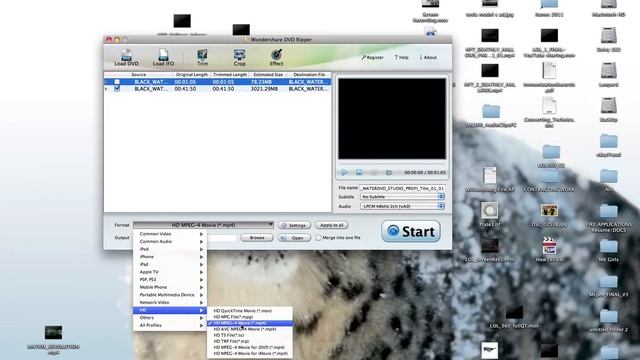Open the Subtitle dropdown
The height and width of the screenshot is (360, 640).
click(402, 197)
